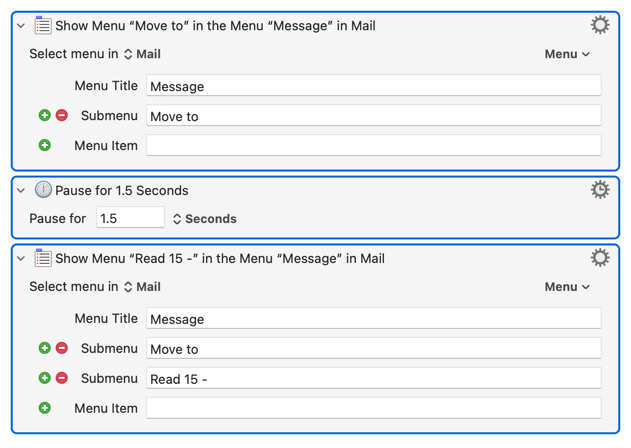This screenshot has width=631, height=448.
Task: Open Menu popup in first action
Action: point(567,54)
